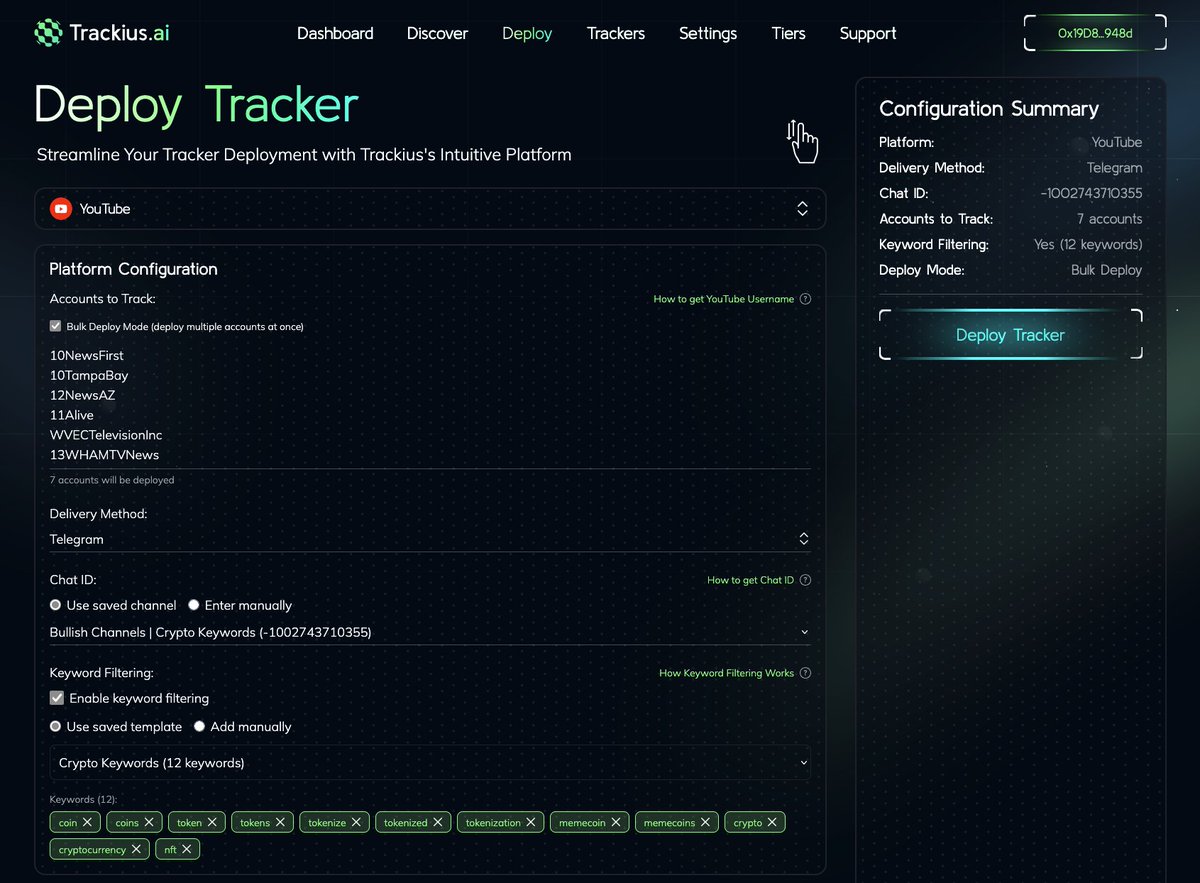Click '7 accounts will be deployed' note
1200x883 pixels.
(112, 480)
